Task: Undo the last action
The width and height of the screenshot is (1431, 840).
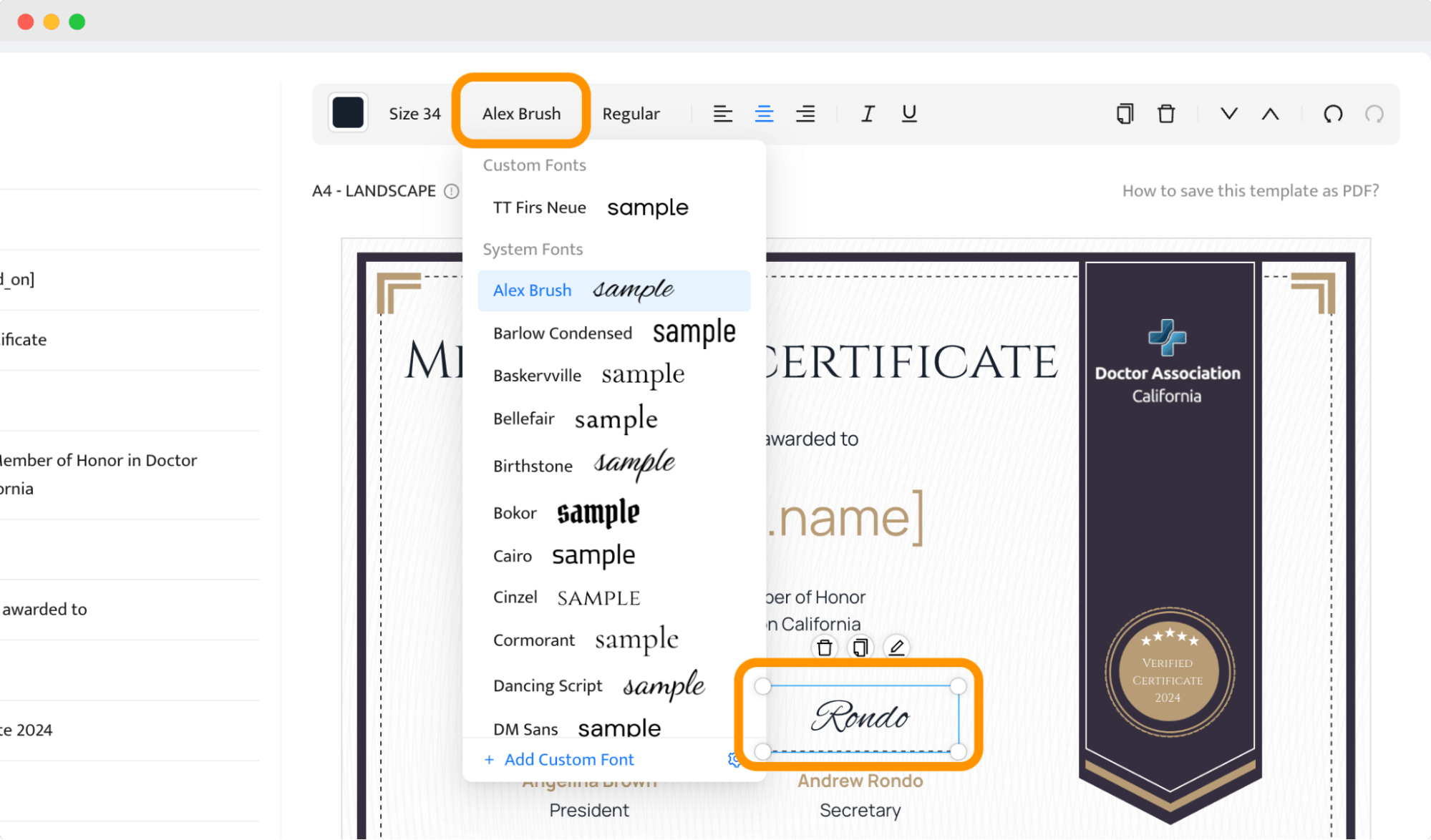Action: tap(1333, 113)
